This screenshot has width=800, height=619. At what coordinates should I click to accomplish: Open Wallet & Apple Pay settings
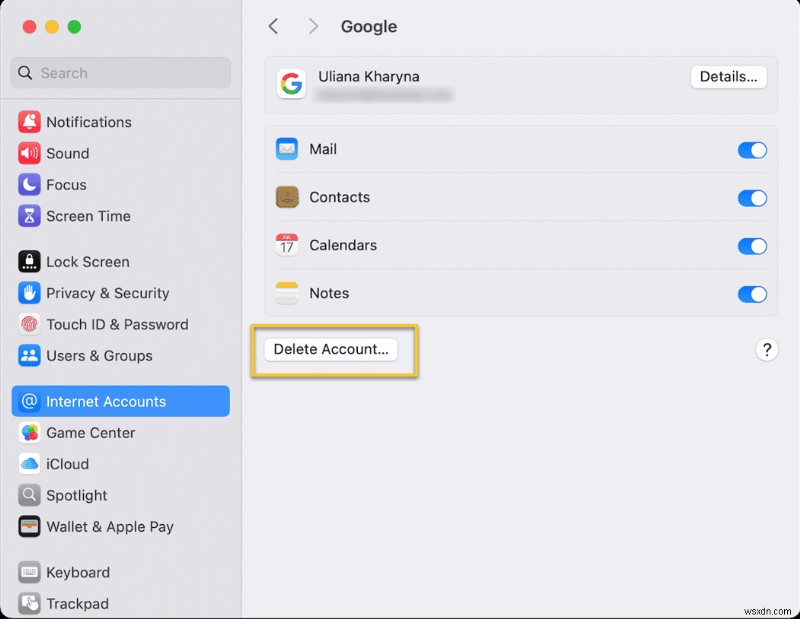[120, 527]
